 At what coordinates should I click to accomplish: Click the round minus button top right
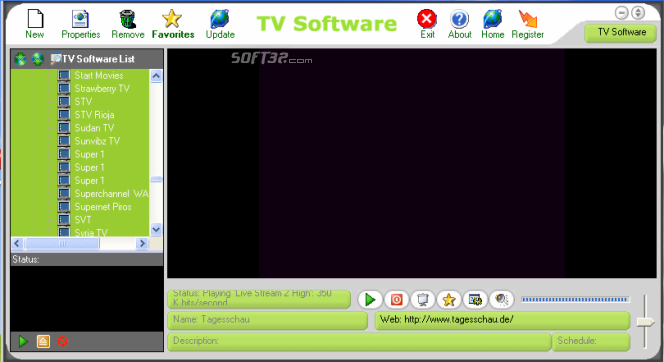coord(621,13)
